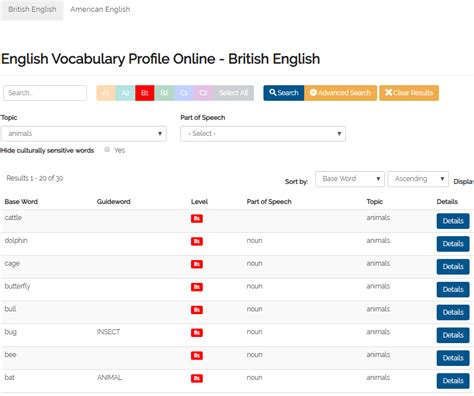This screenshot has height=396, width=474.
Task: Open Details for dolphin
Action: (x=453, y=244)
